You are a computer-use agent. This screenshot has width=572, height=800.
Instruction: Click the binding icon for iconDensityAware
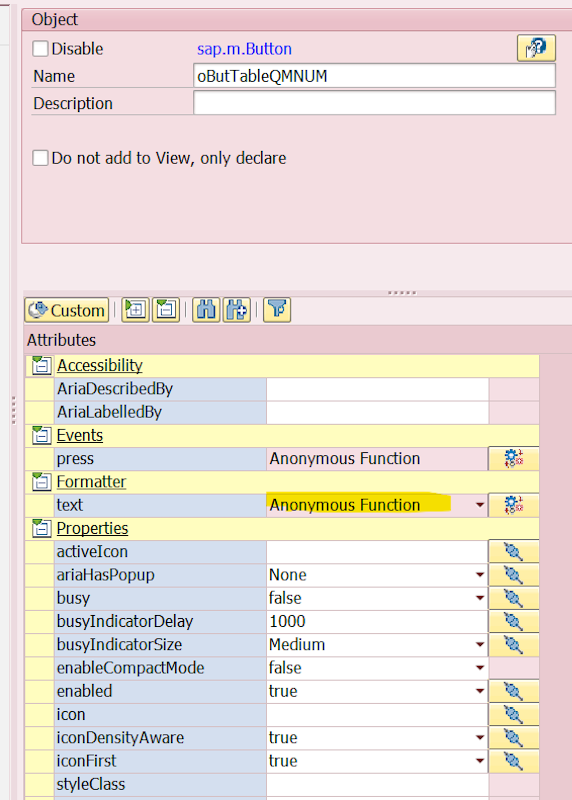tap(513, 738)
